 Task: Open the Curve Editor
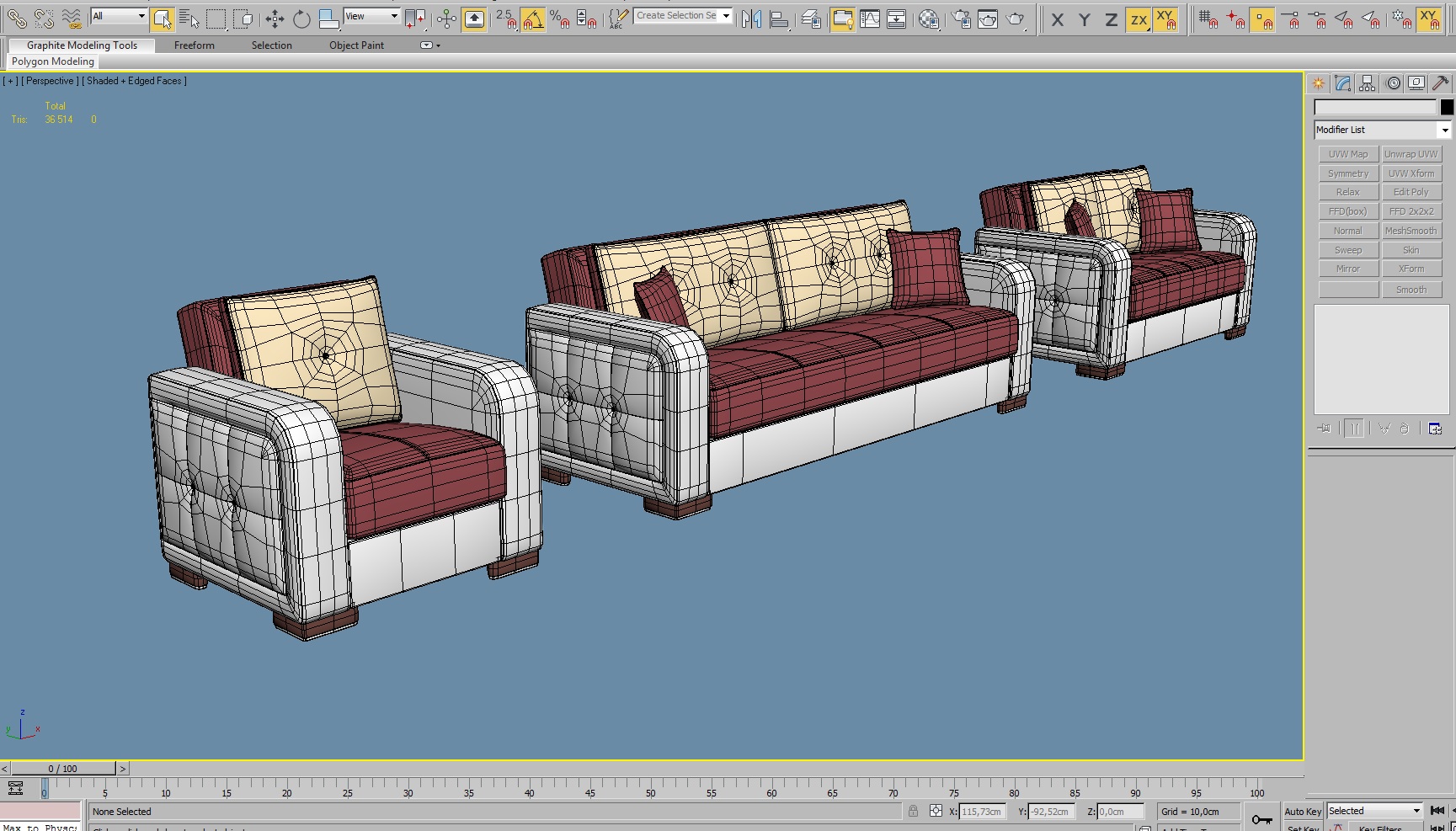[x=869, y=19]
